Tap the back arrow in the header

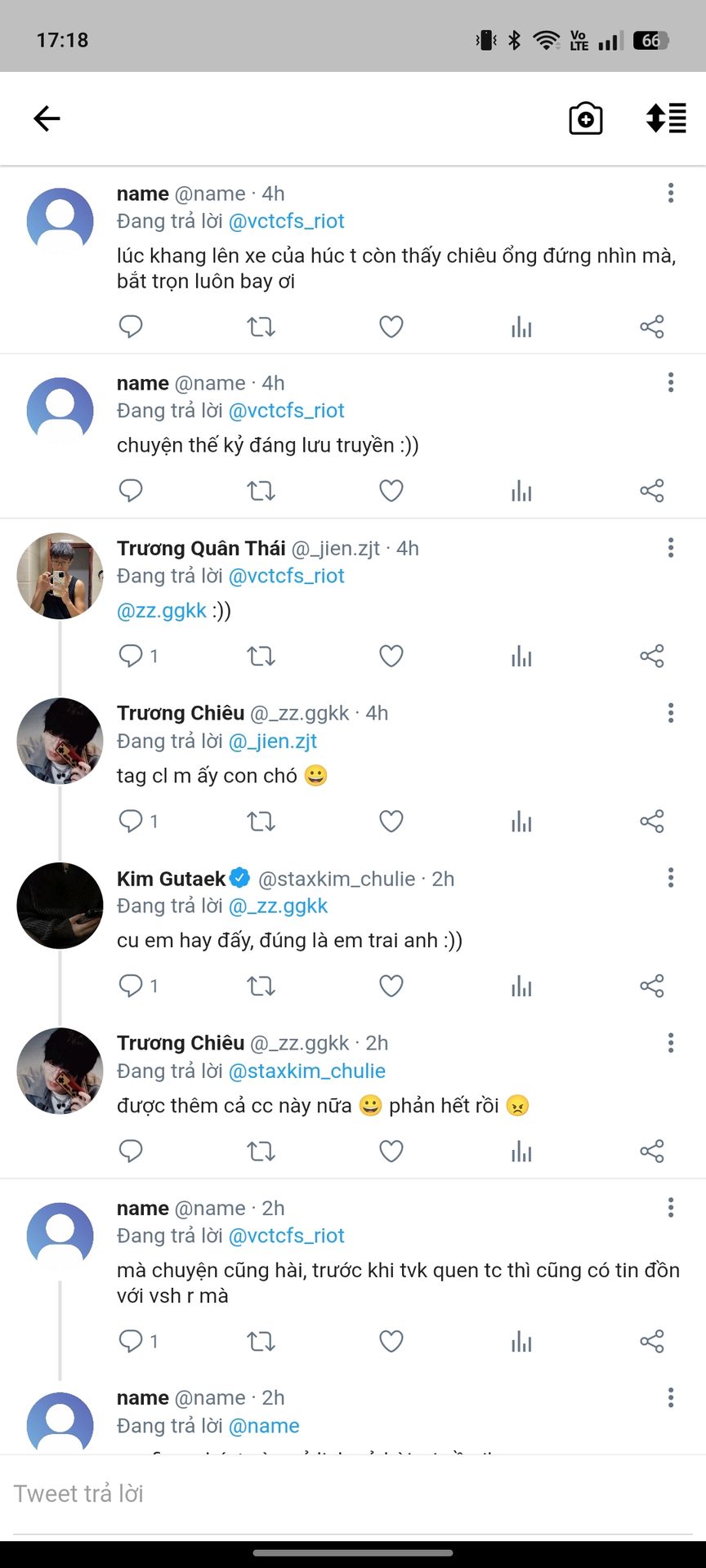pos(47,118)
